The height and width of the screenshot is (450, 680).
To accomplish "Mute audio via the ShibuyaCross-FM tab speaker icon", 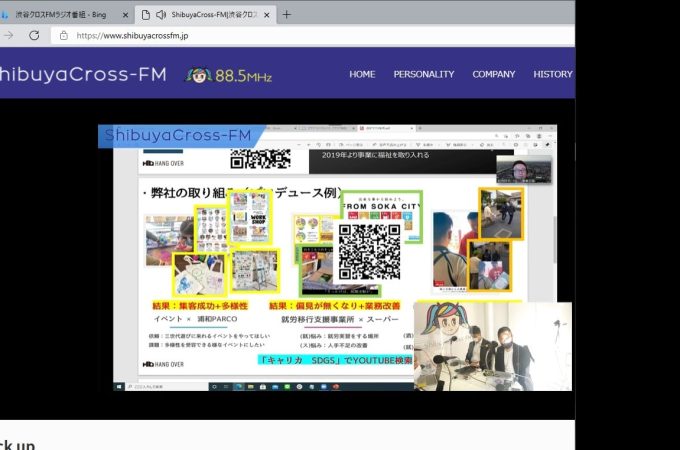I will tap(161, 15).
